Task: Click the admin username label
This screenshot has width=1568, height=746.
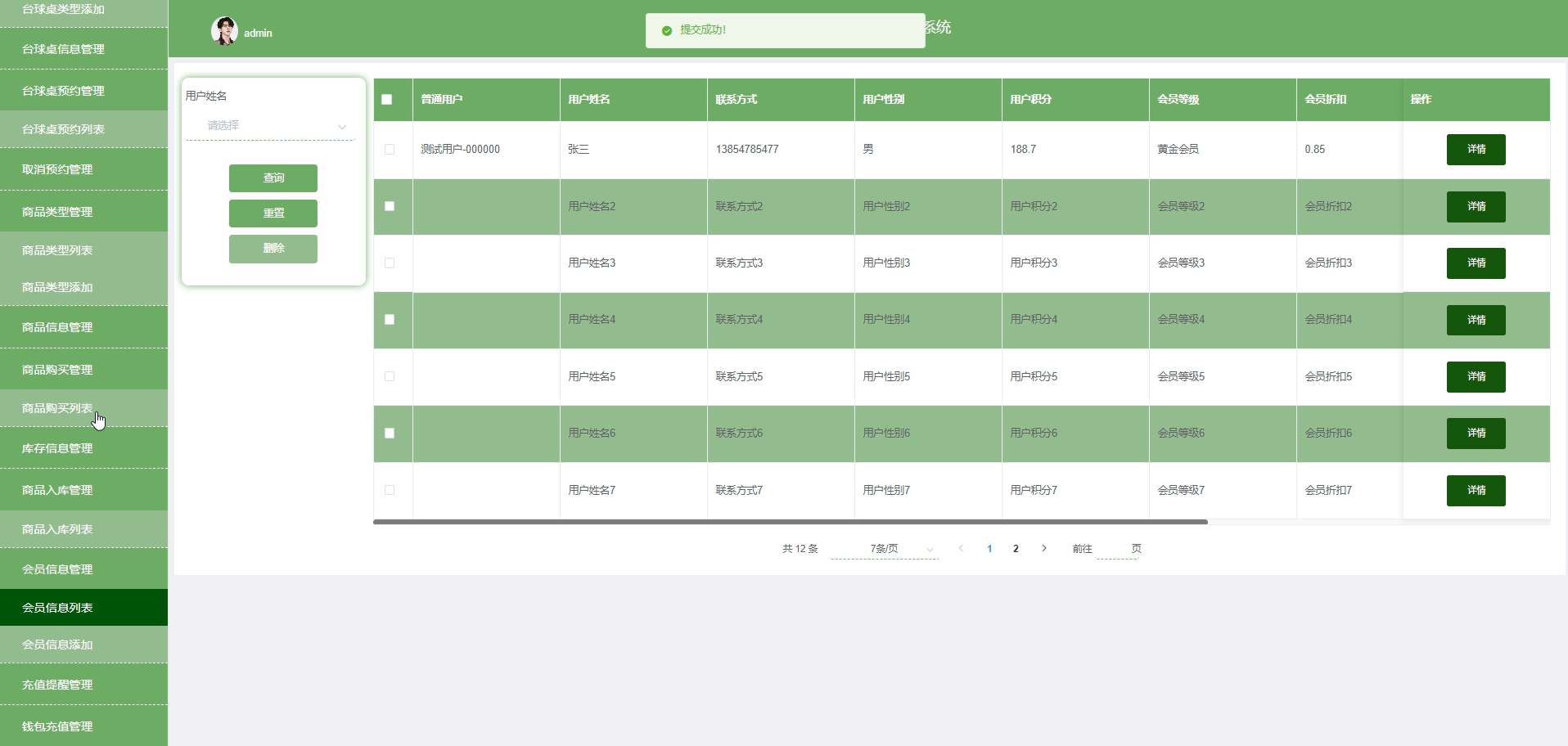Action: 258,33
